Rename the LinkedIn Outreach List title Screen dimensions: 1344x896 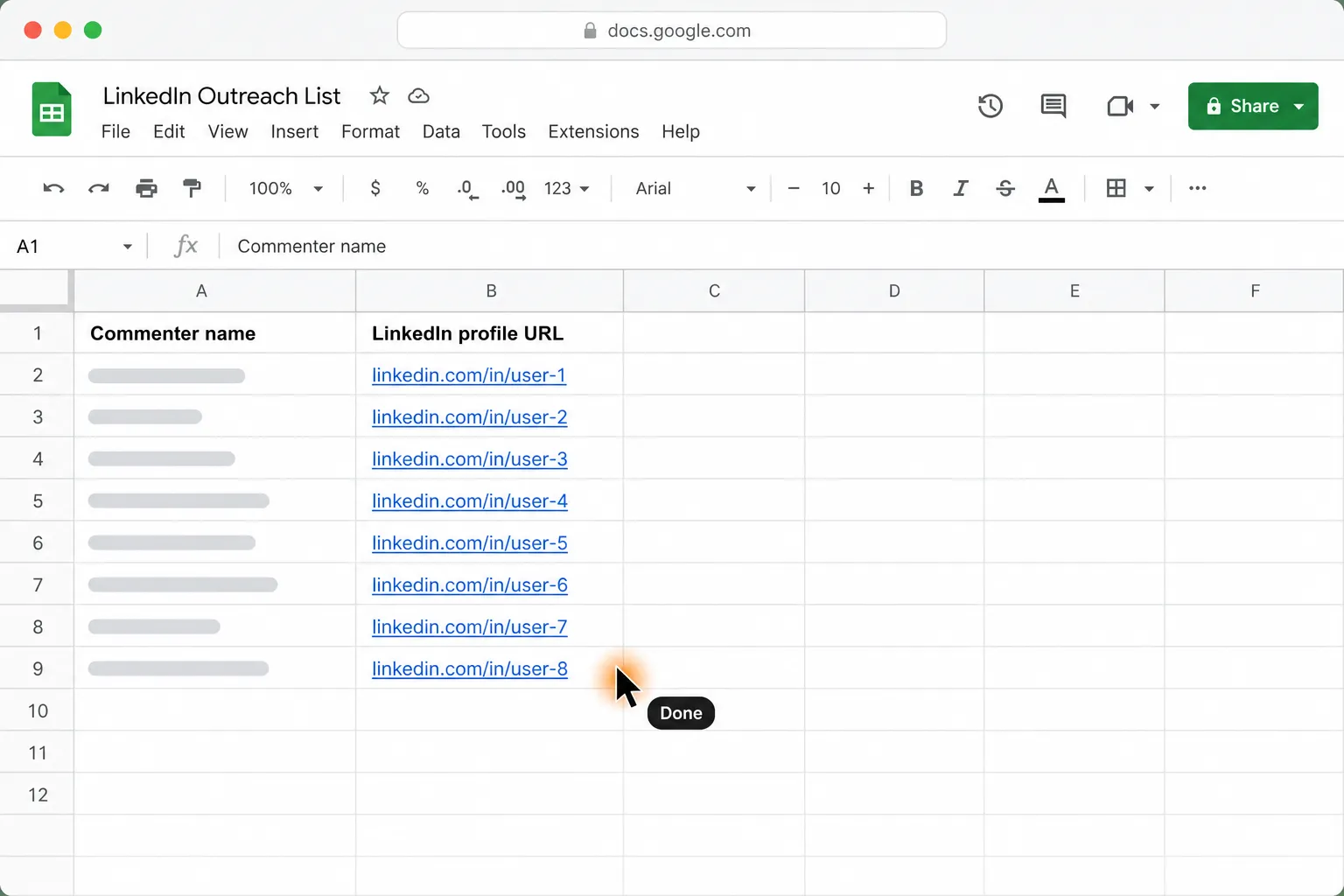tap(221, 95)
